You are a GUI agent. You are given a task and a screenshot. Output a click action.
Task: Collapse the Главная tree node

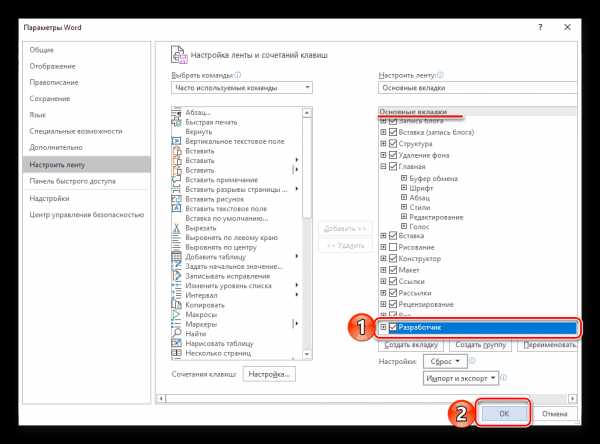tap(383, 166)
